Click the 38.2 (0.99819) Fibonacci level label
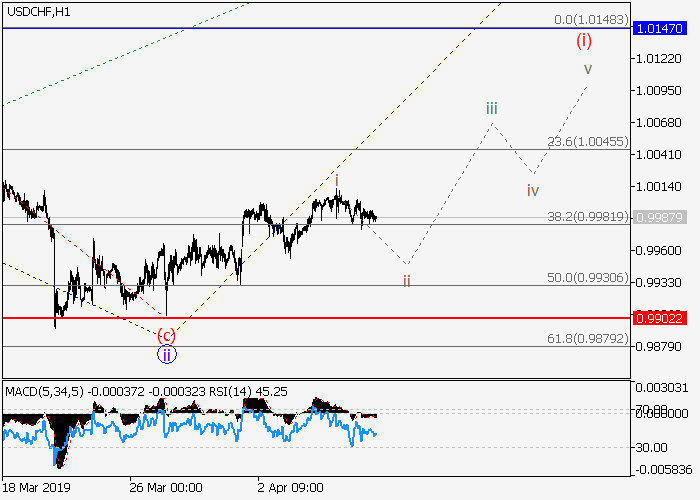The width and height of the screenshot is (700, 500). coord(590,216)
